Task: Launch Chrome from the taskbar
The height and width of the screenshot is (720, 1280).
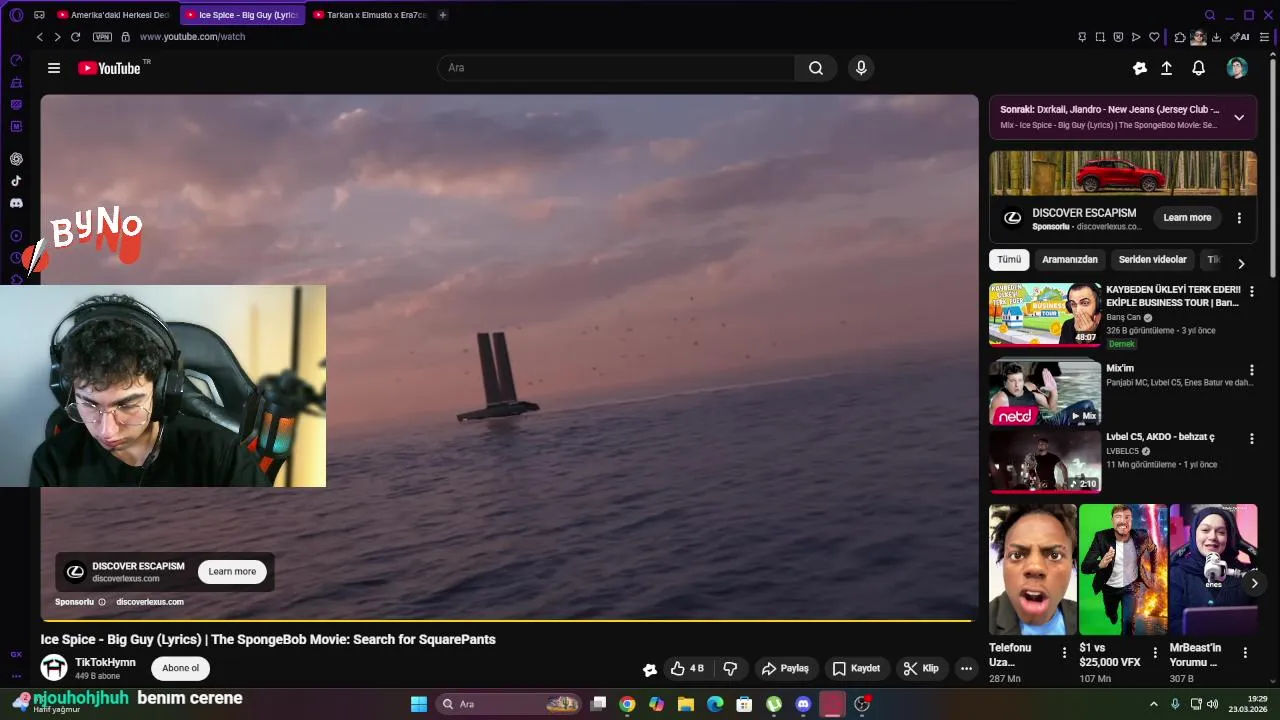Action: coord(627,704)
